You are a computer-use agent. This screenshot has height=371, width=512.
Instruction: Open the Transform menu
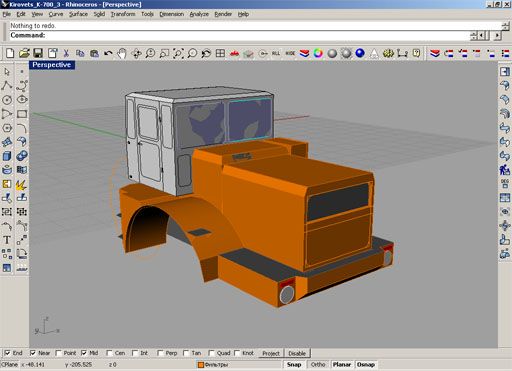[x=123, y=14]
